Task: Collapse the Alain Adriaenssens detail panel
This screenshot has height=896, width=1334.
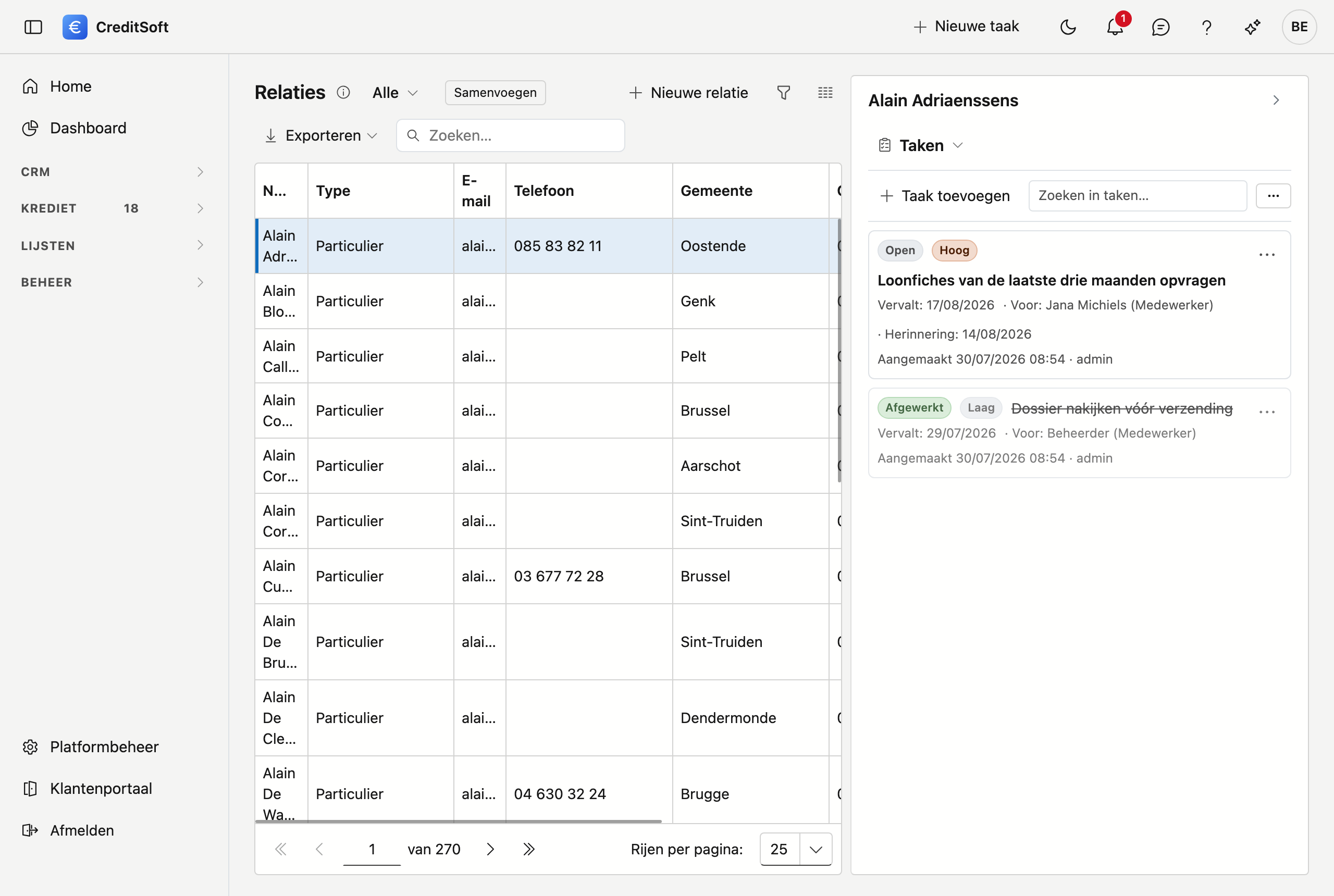Action: 1276,101
